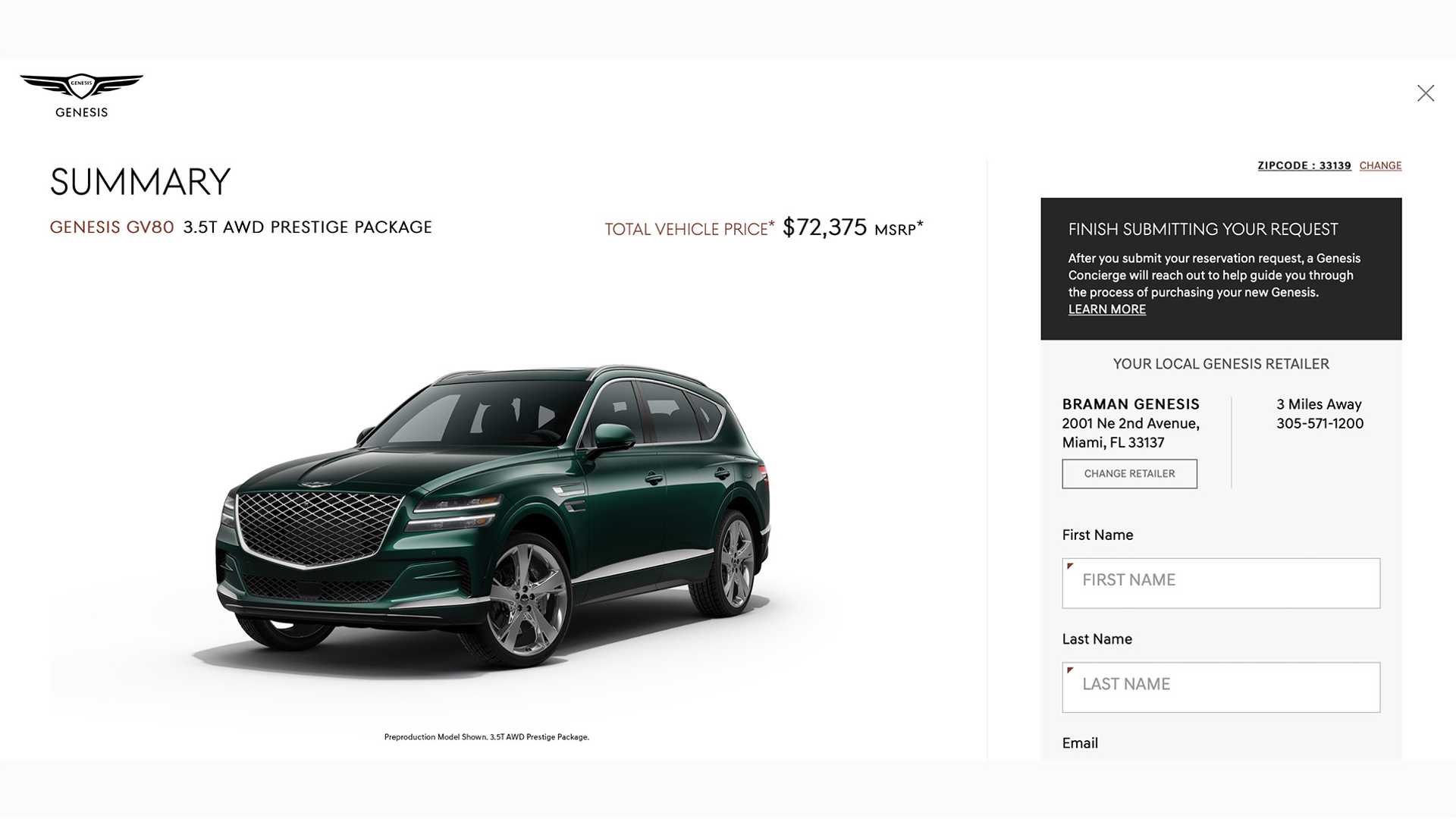Click the ZIPCODE : 33139 text

1304,165
